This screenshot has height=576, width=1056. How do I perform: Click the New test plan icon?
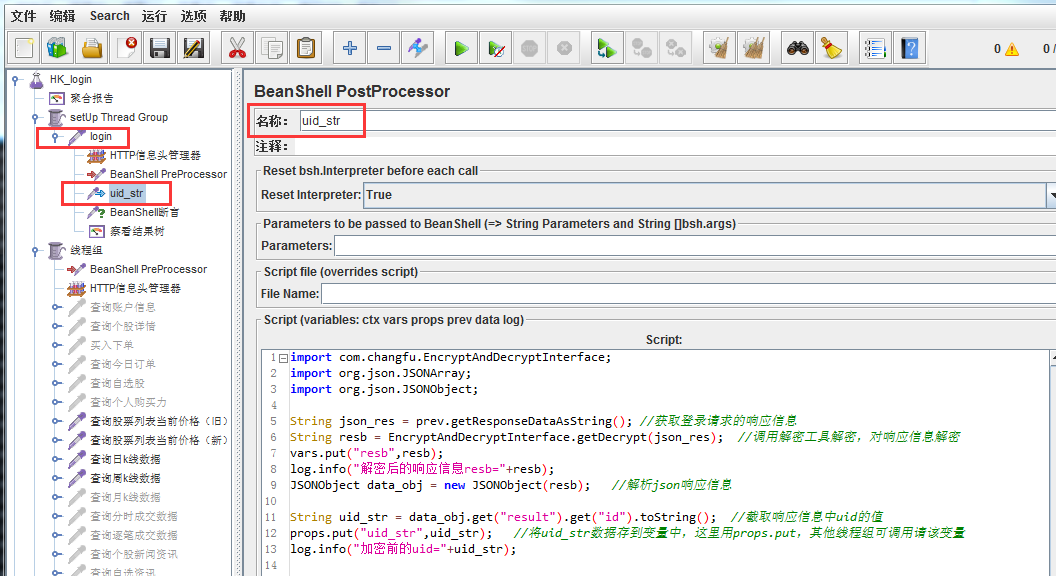[x=24, y=48]
